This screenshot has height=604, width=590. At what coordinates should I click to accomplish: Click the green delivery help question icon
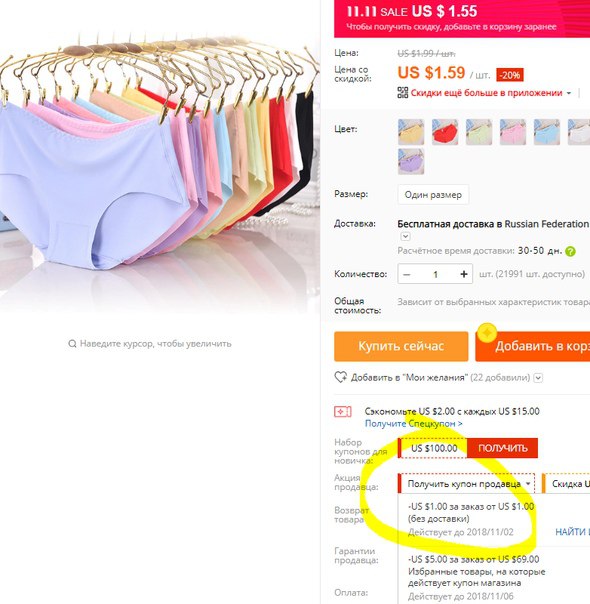pos(570,252)
